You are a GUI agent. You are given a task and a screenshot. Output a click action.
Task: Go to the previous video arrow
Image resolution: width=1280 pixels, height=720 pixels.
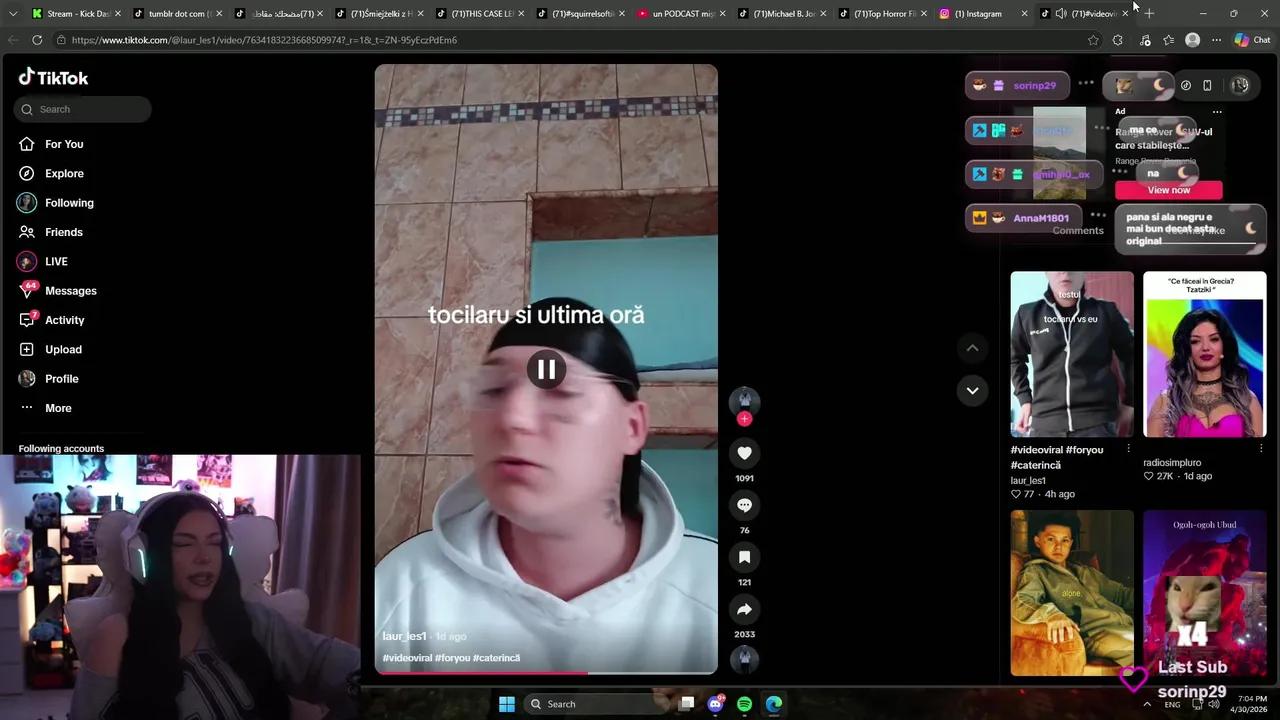pos(972,348)
